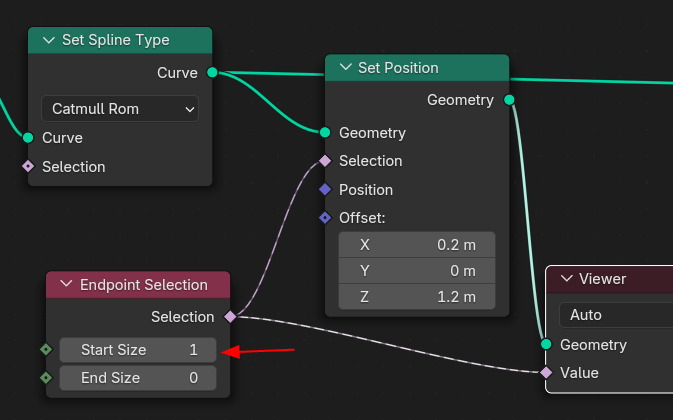Click the Offset: label in Set Position
Screen dimensions: 673x420
point(362,218)
